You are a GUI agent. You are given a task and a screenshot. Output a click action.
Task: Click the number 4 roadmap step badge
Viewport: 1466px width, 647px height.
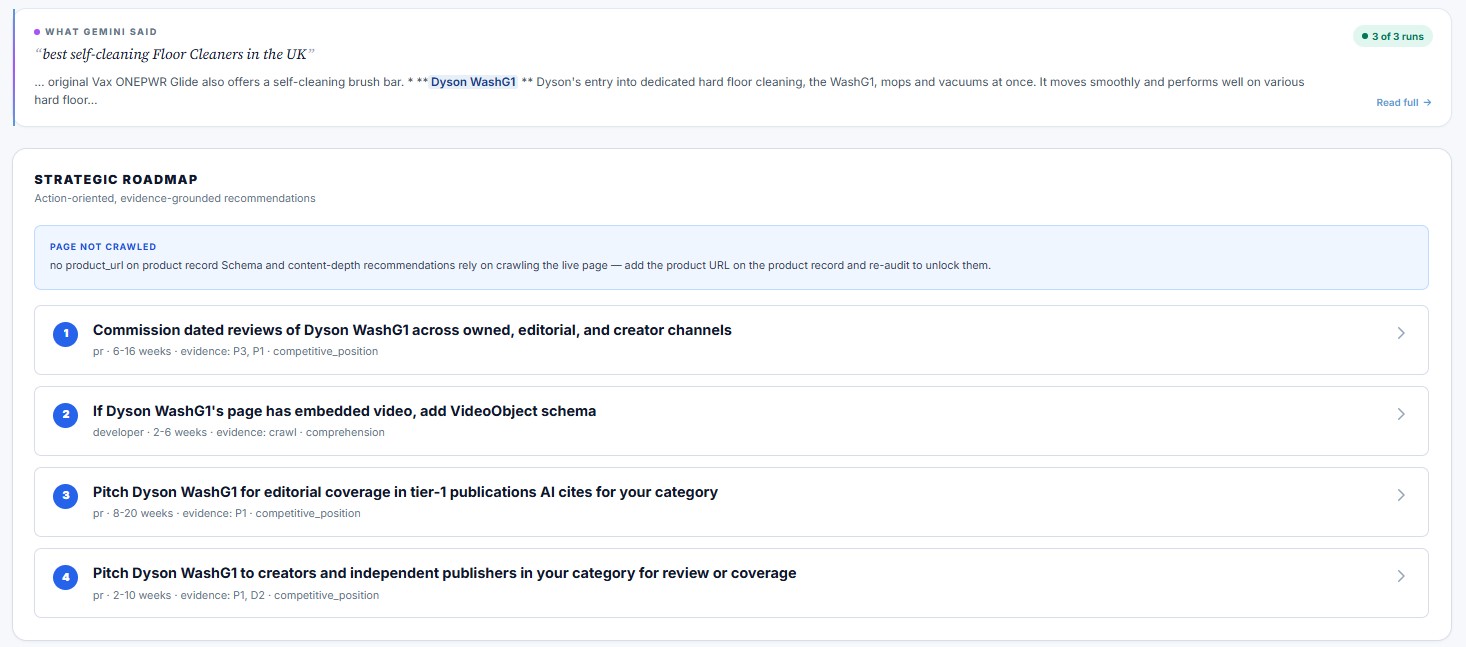coord(66,576)
